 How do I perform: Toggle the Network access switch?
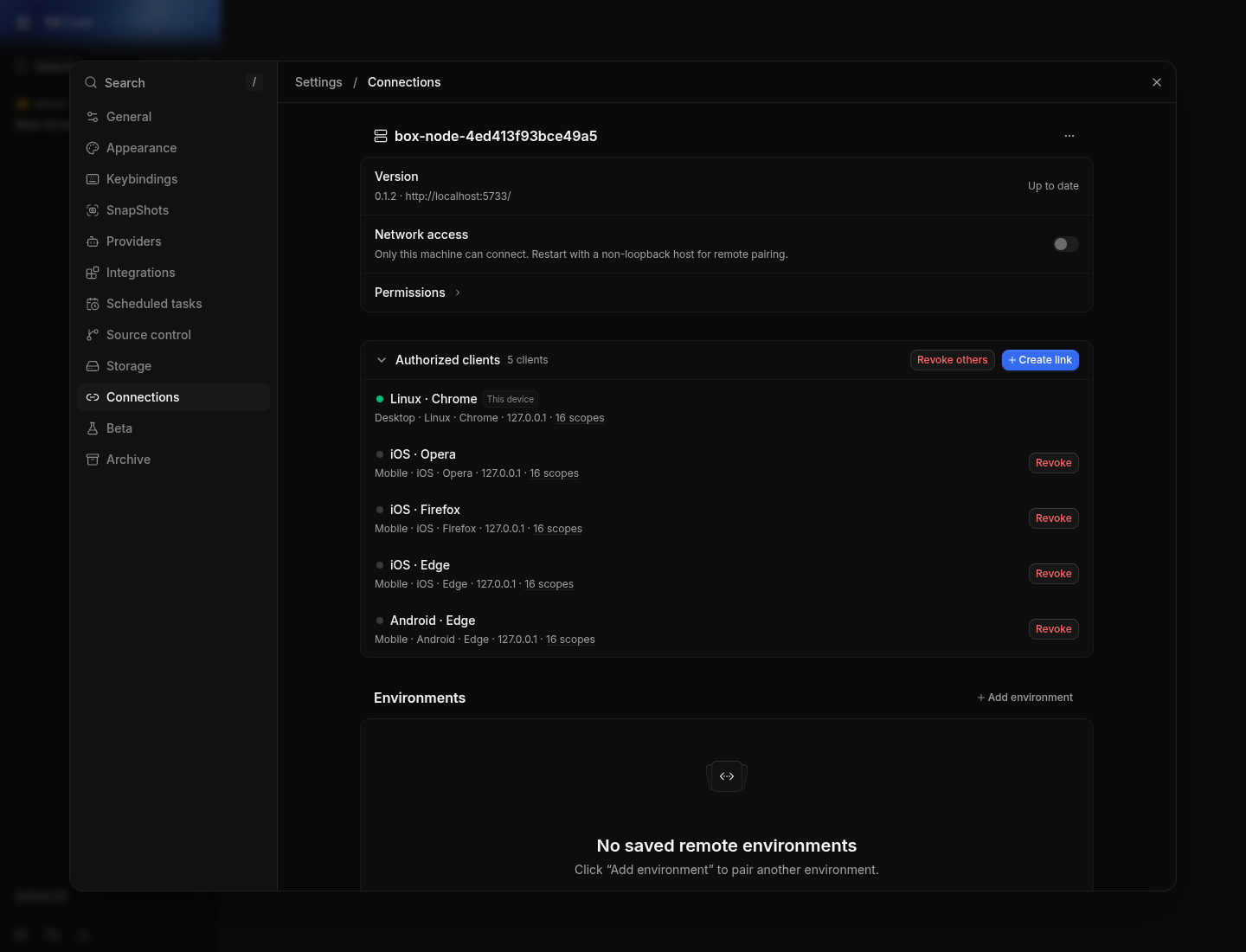click(x=1066, y=244)
